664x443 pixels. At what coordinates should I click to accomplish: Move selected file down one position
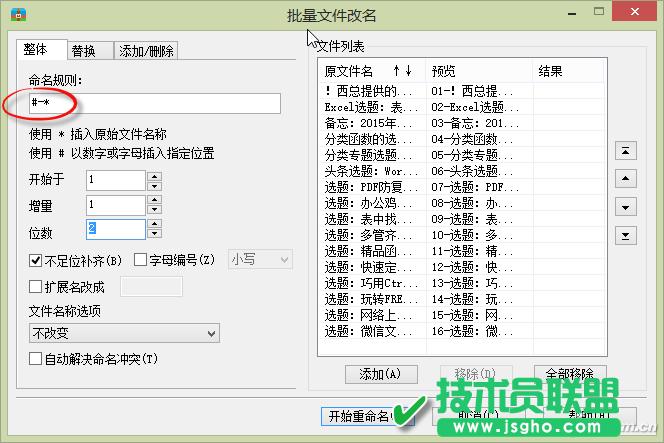point(625,207)
